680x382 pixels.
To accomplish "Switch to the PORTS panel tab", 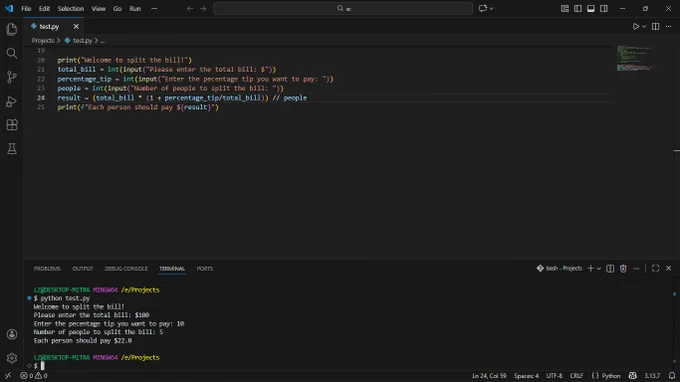I will point(205,268).
